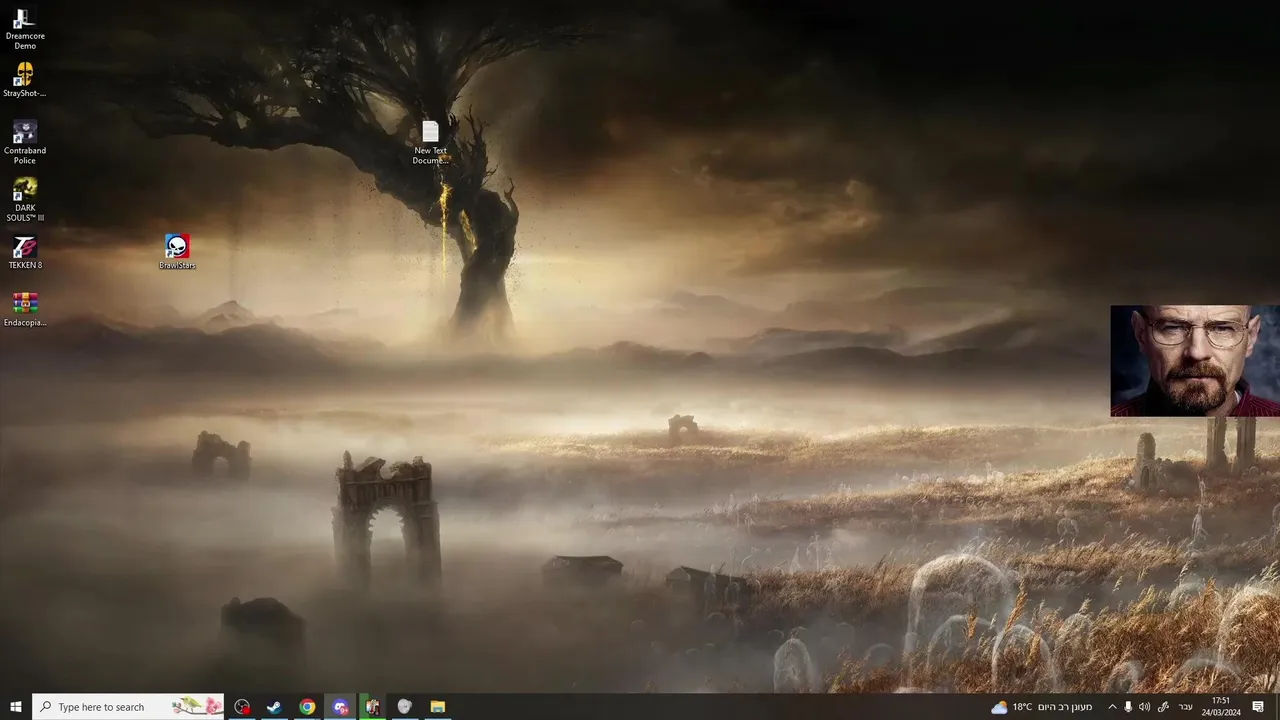Open the highlighted game app in taskbar
This screenshot has height=720, width=1280.
pyautogui.click(x=372, y=707)
